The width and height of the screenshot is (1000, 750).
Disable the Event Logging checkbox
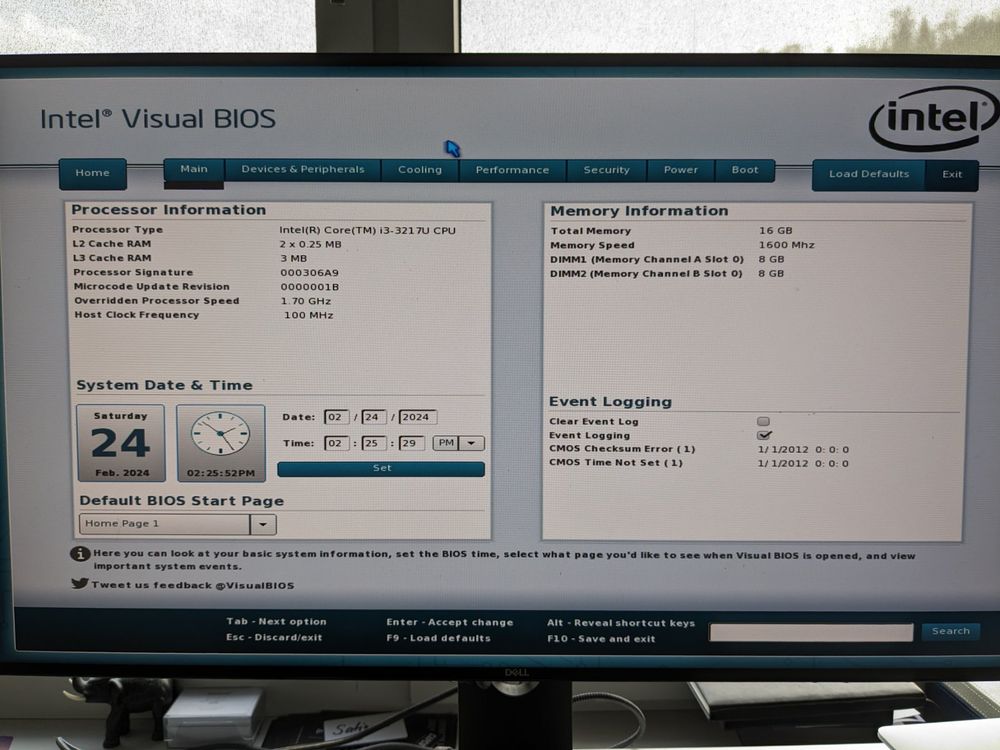[763, 435]
